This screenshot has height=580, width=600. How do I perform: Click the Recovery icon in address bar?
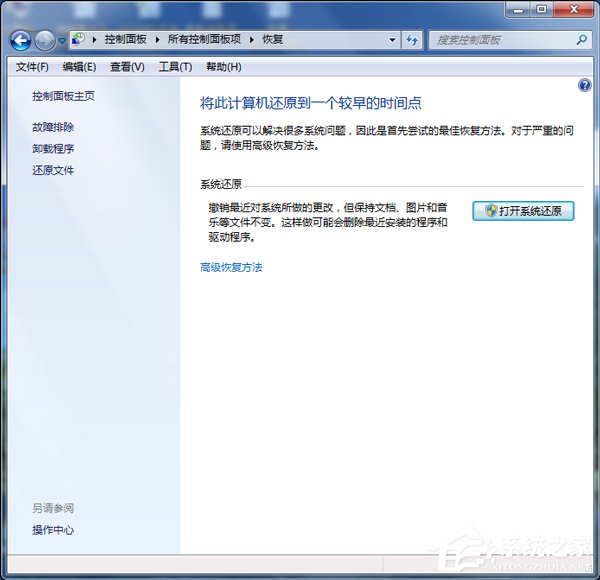coord(78,39)
